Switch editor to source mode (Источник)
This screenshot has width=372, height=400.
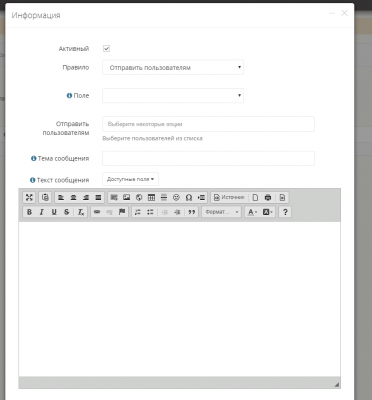coord(229,197)
